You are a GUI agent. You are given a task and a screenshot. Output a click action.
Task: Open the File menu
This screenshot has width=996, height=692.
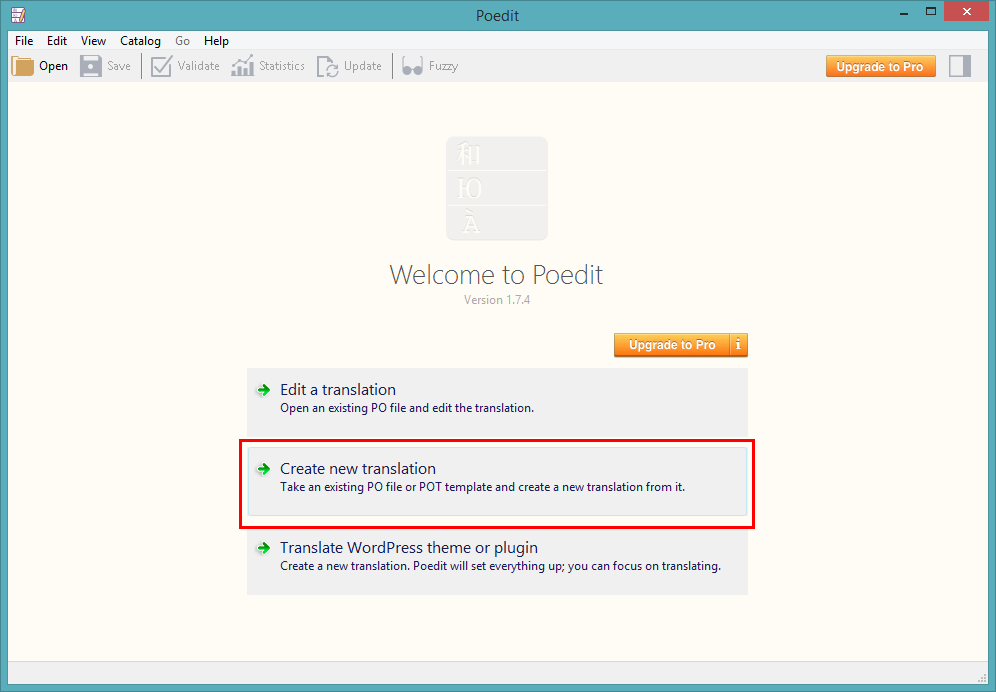[x=24, y=41]
